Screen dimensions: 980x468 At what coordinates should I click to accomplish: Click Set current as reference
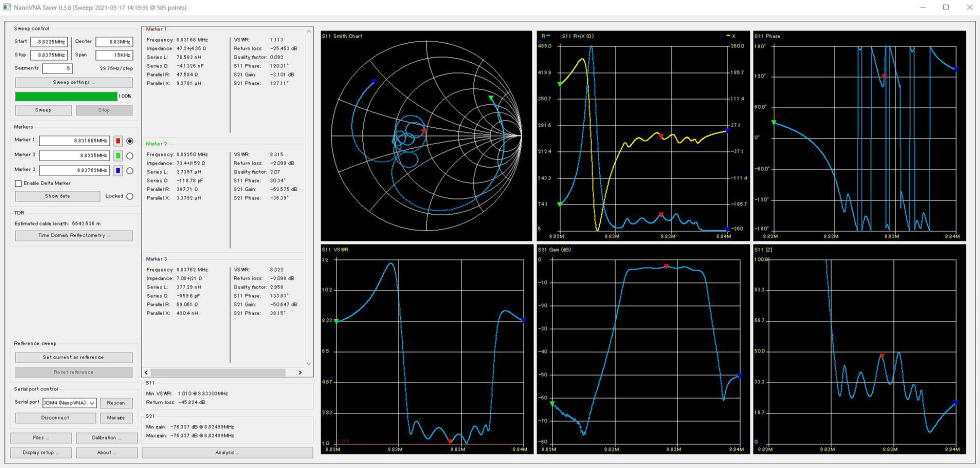72,357
